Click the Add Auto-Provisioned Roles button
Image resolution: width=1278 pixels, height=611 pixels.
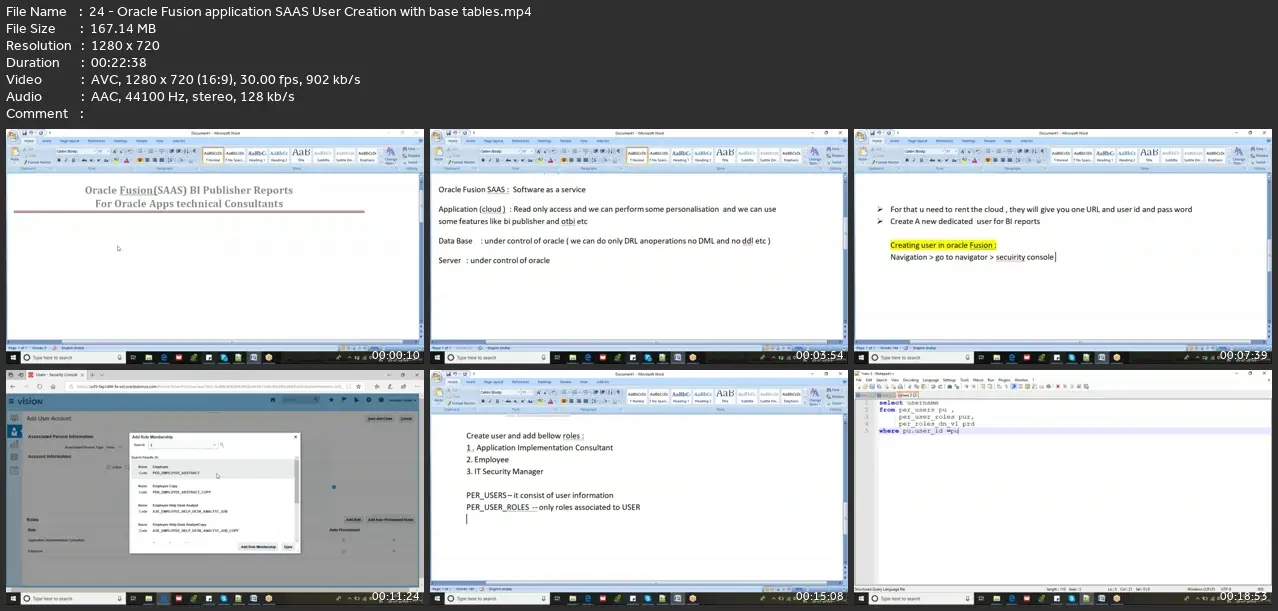(x=390, y=520)
